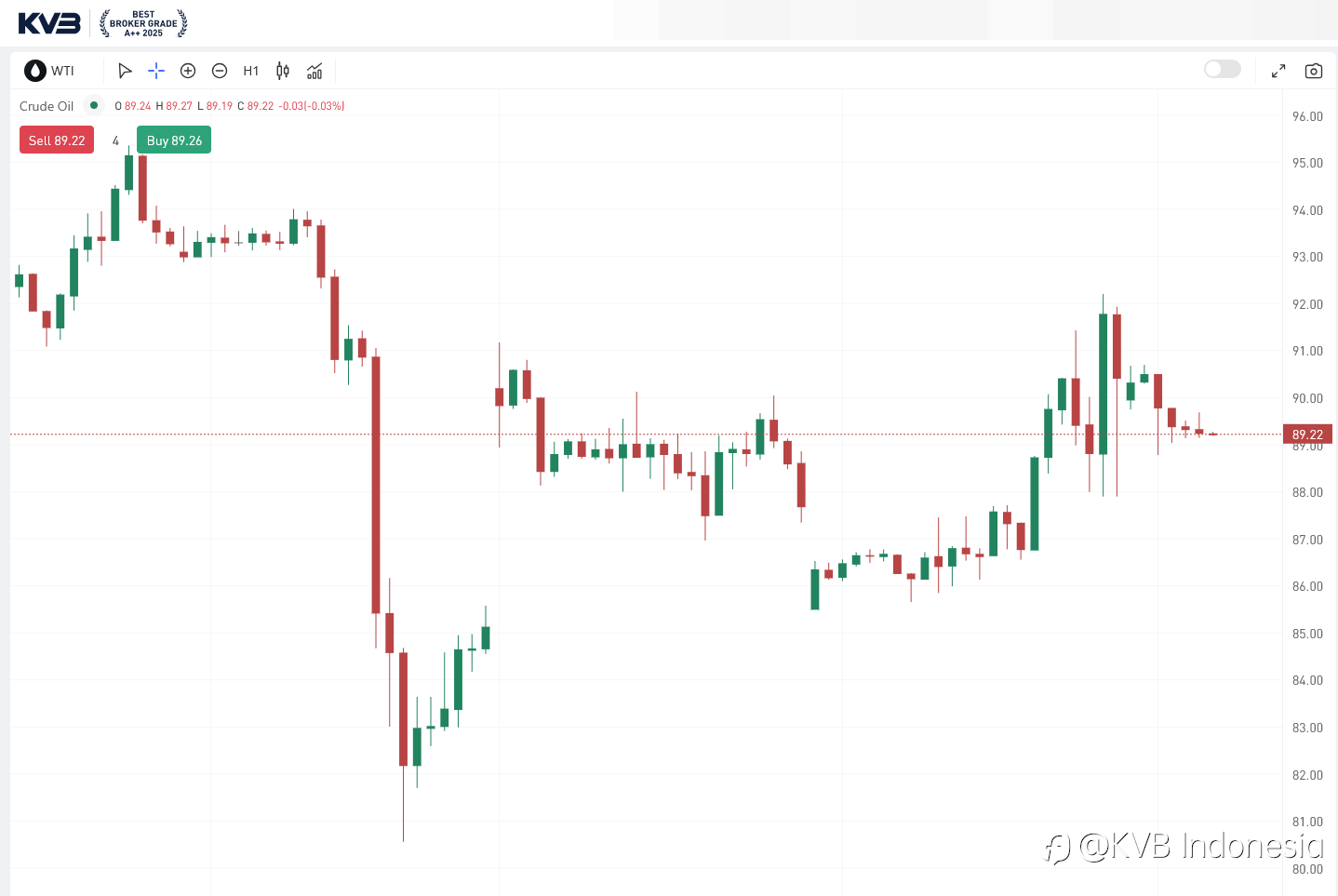Select the arrow cursor tool
The height and width of the screenshot is (896, 1338).
[x=125, y=71]
